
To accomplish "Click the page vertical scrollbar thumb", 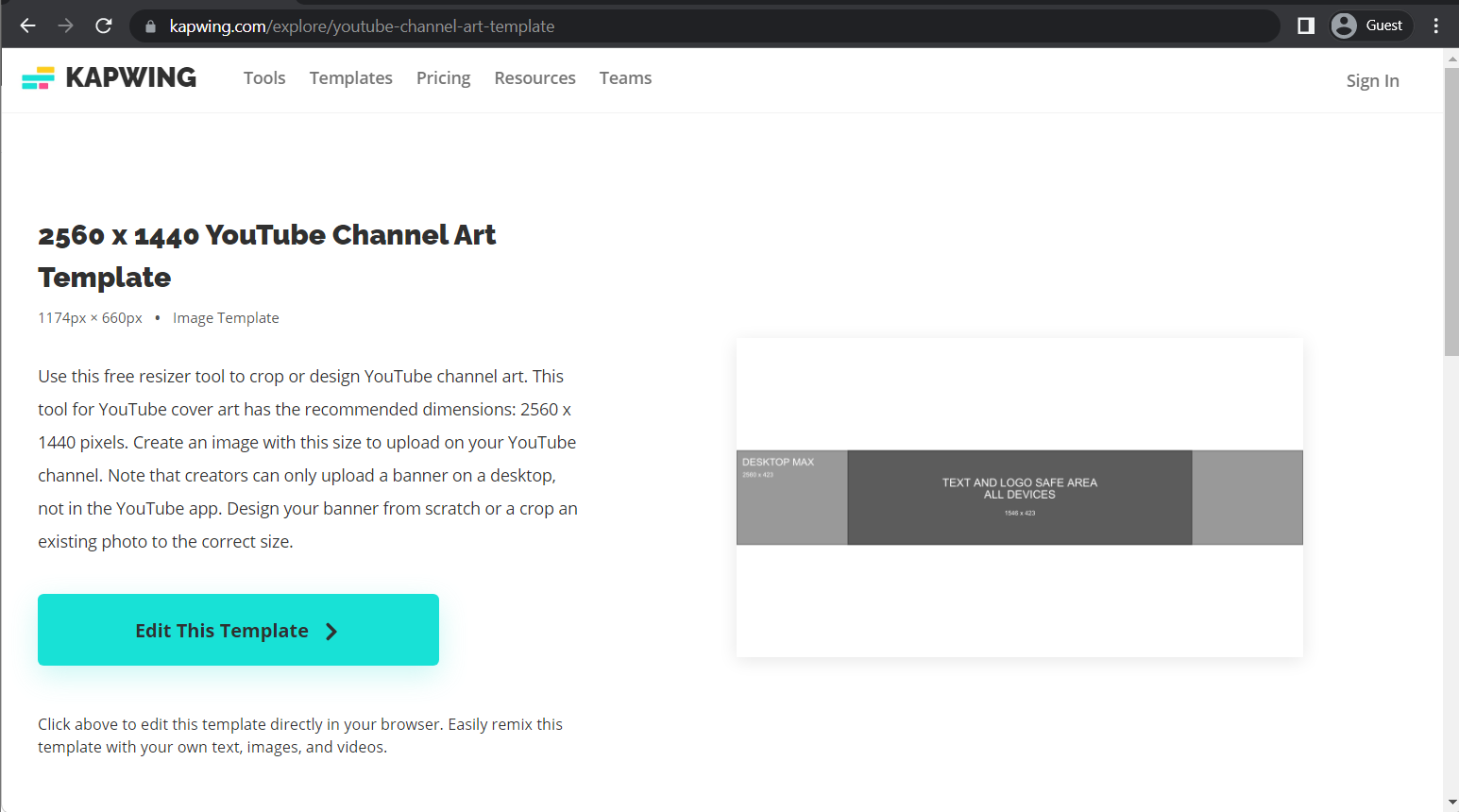I will click(x=1451, y=211).
